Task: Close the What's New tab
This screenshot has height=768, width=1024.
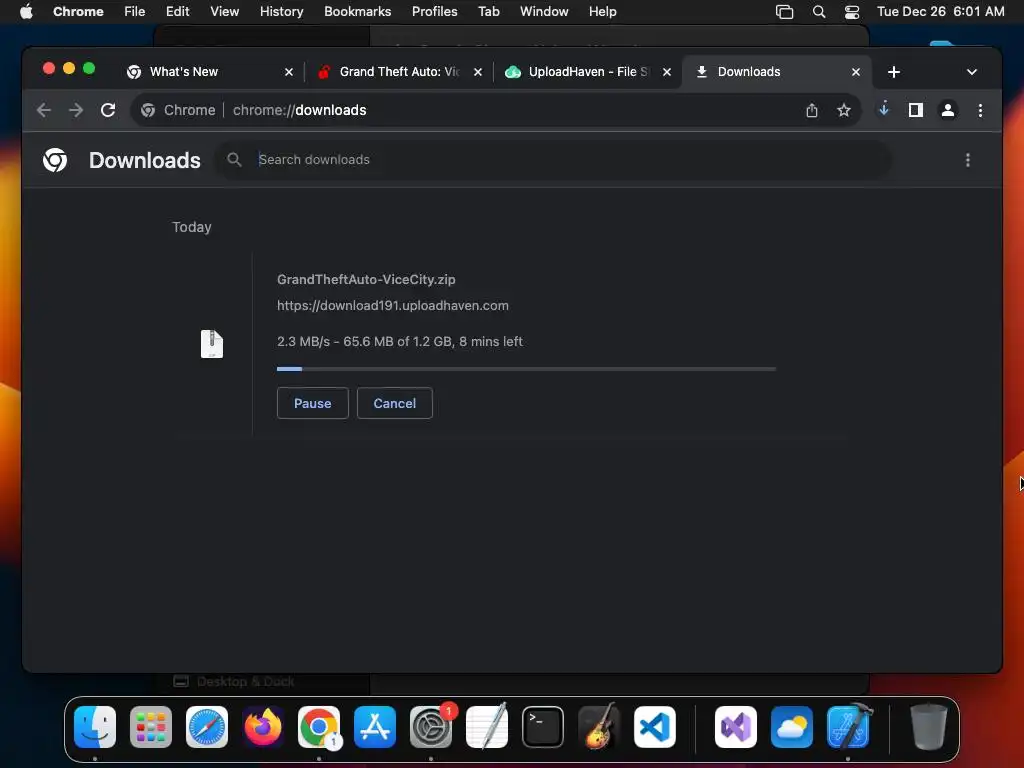Action: click(x=289, y=72)
